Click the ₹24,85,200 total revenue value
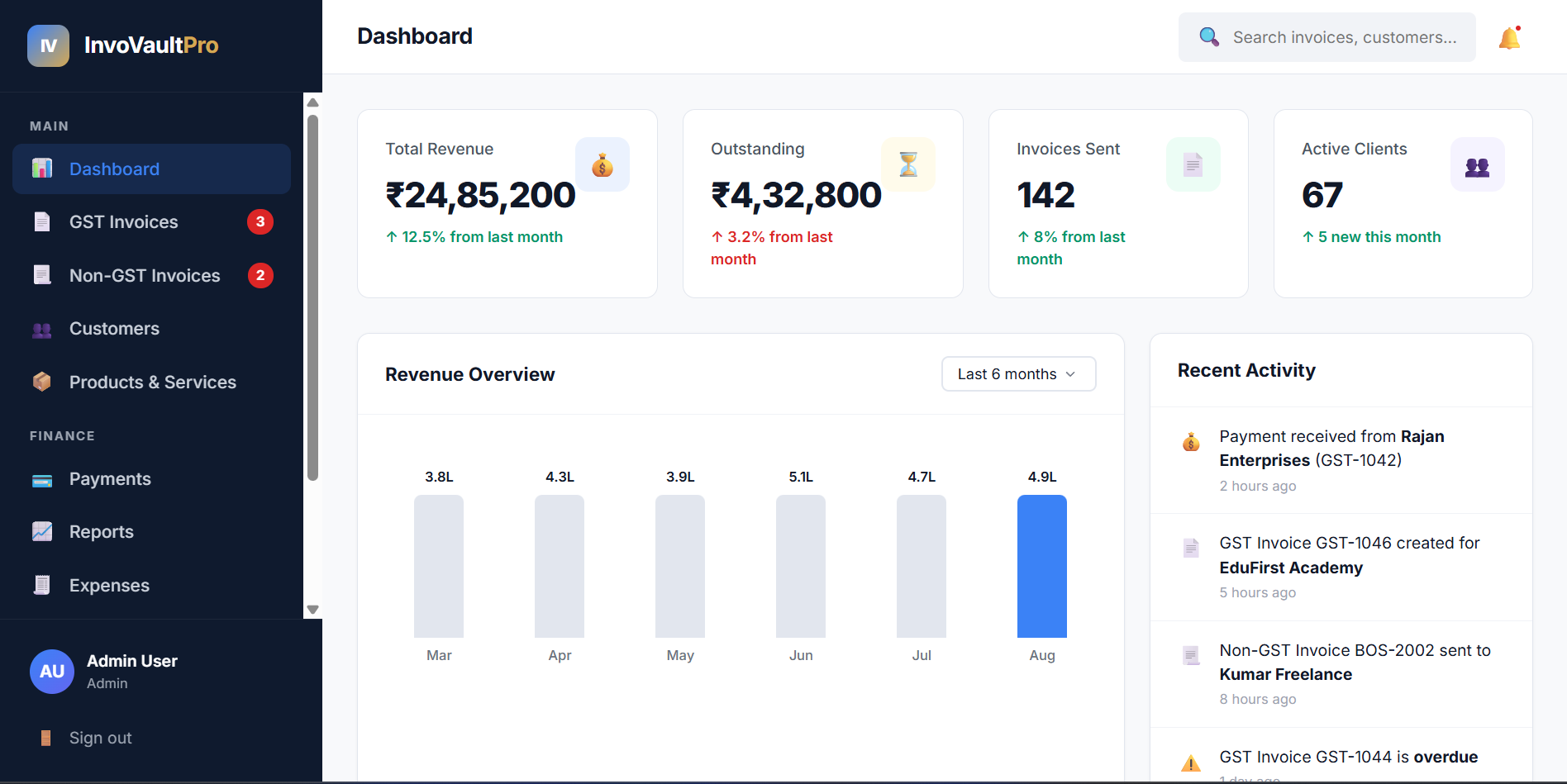The height and width of the screenshot is (784, 1567). [480, 195]
